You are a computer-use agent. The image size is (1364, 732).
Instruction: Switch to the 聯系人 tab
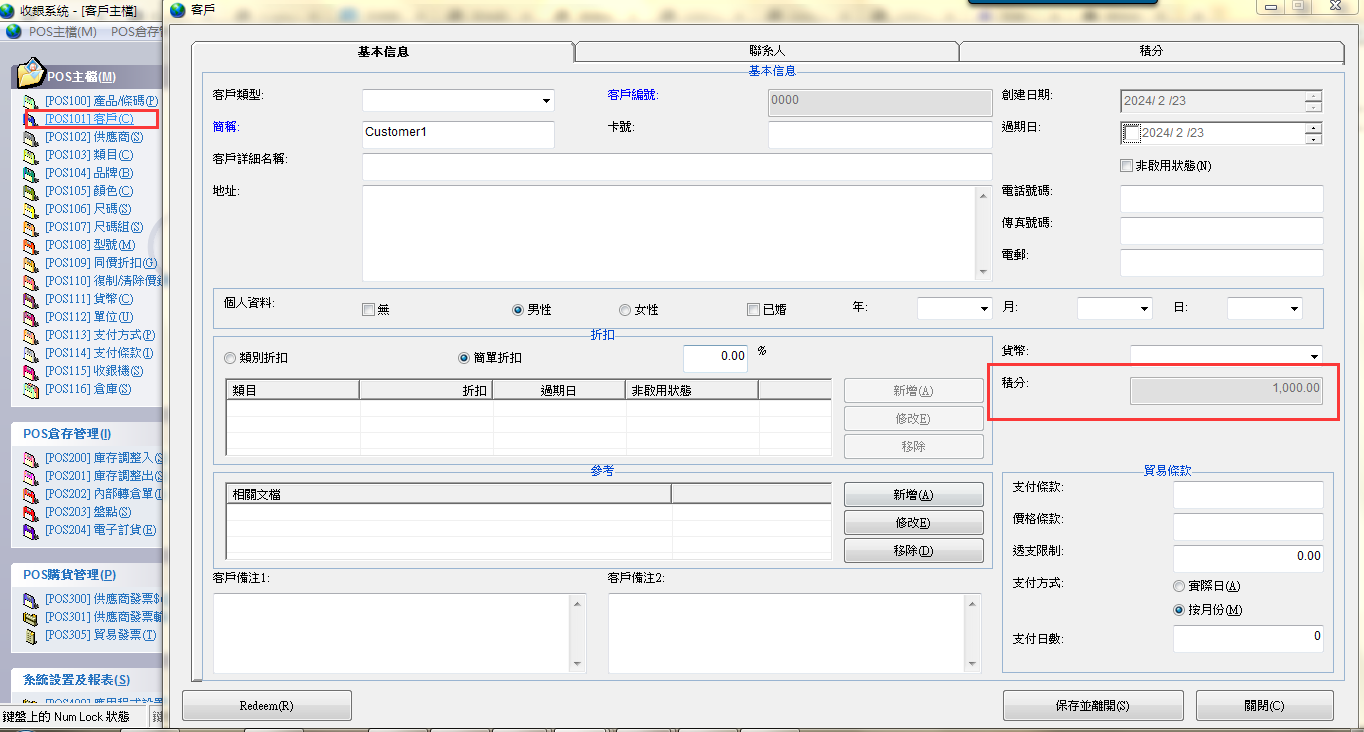767,51
